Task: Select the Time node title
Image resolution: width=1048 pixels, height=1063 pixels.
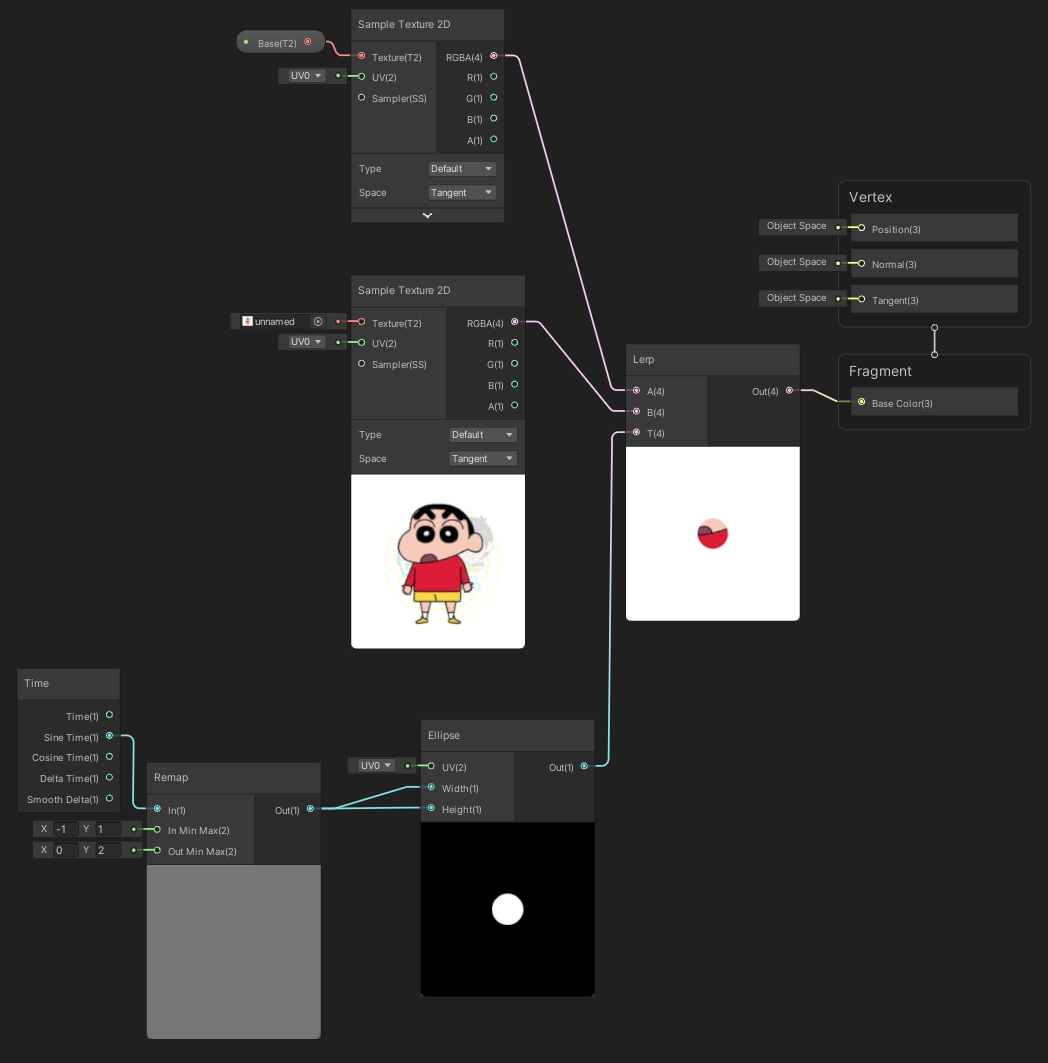Action: point(68,683)
